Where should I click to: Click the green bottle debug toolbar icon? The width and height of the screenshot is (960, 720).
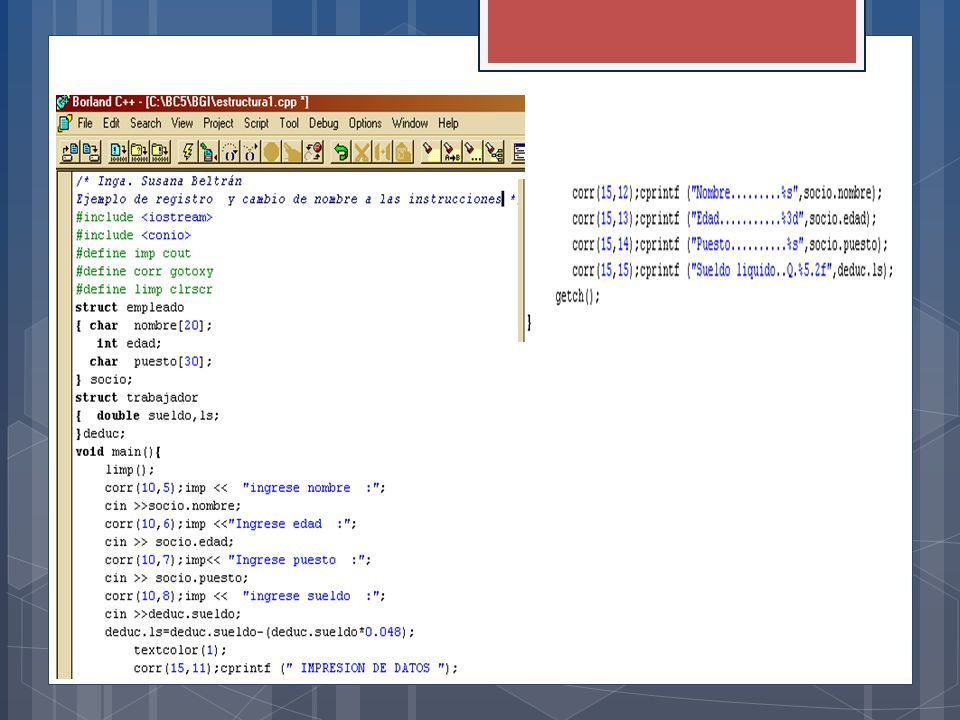click(208, 151)
